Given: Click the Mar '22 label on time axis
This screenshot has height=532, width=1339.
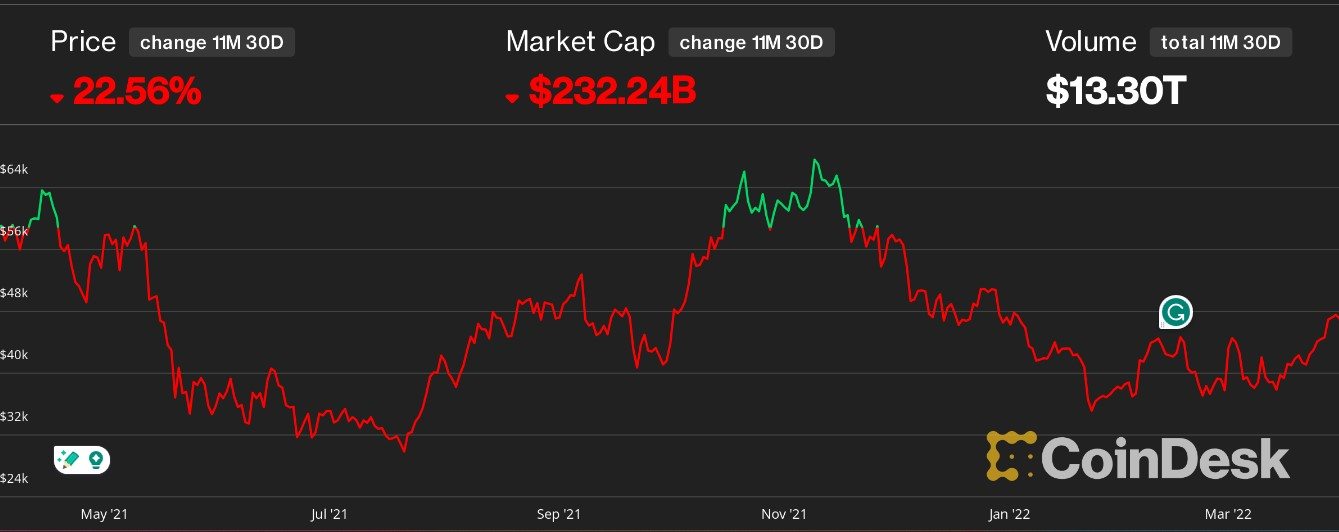Looking at the screenshot, I should (1228, 515).
